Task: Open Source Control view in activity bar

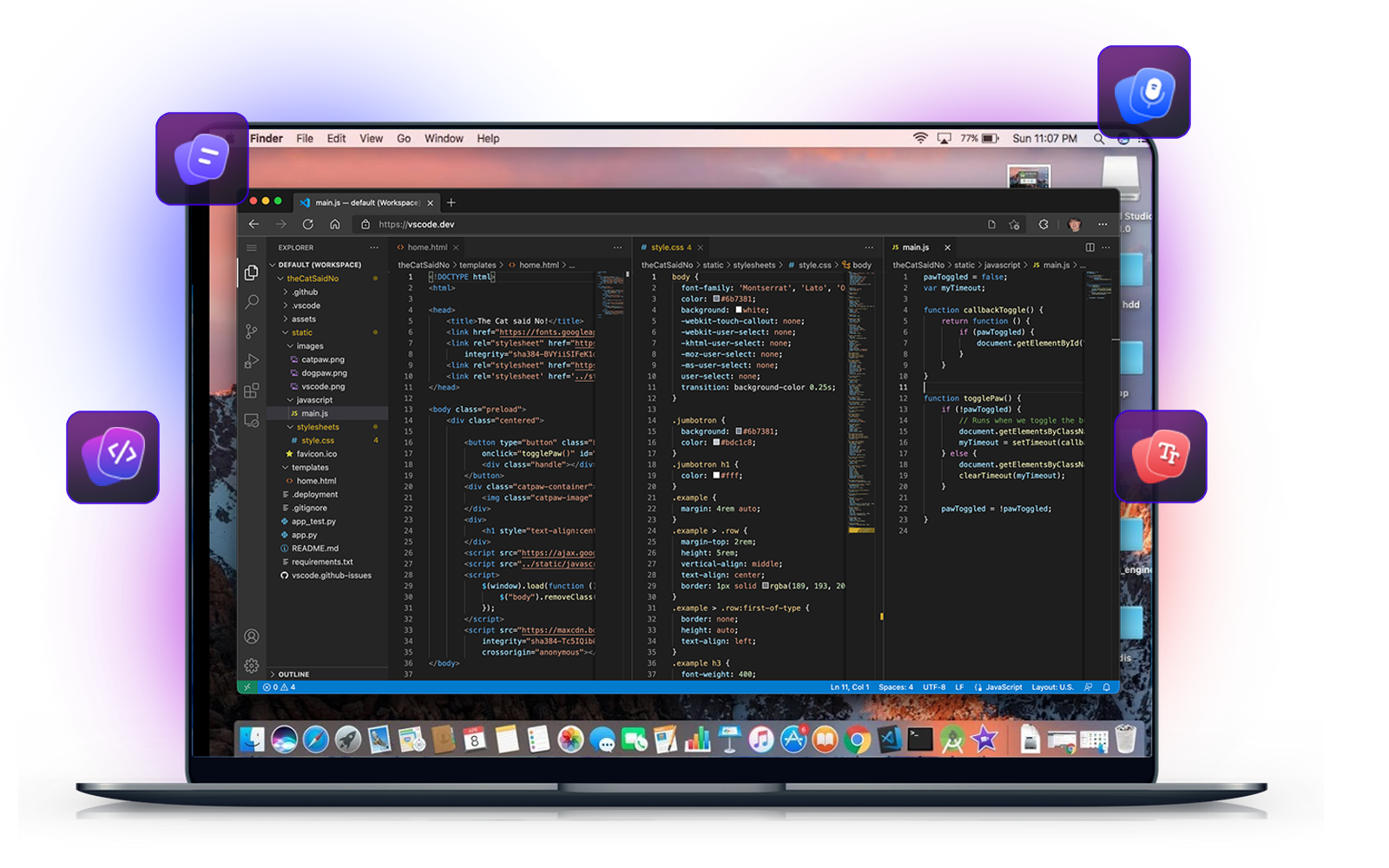Action: (x=252, y=332)
